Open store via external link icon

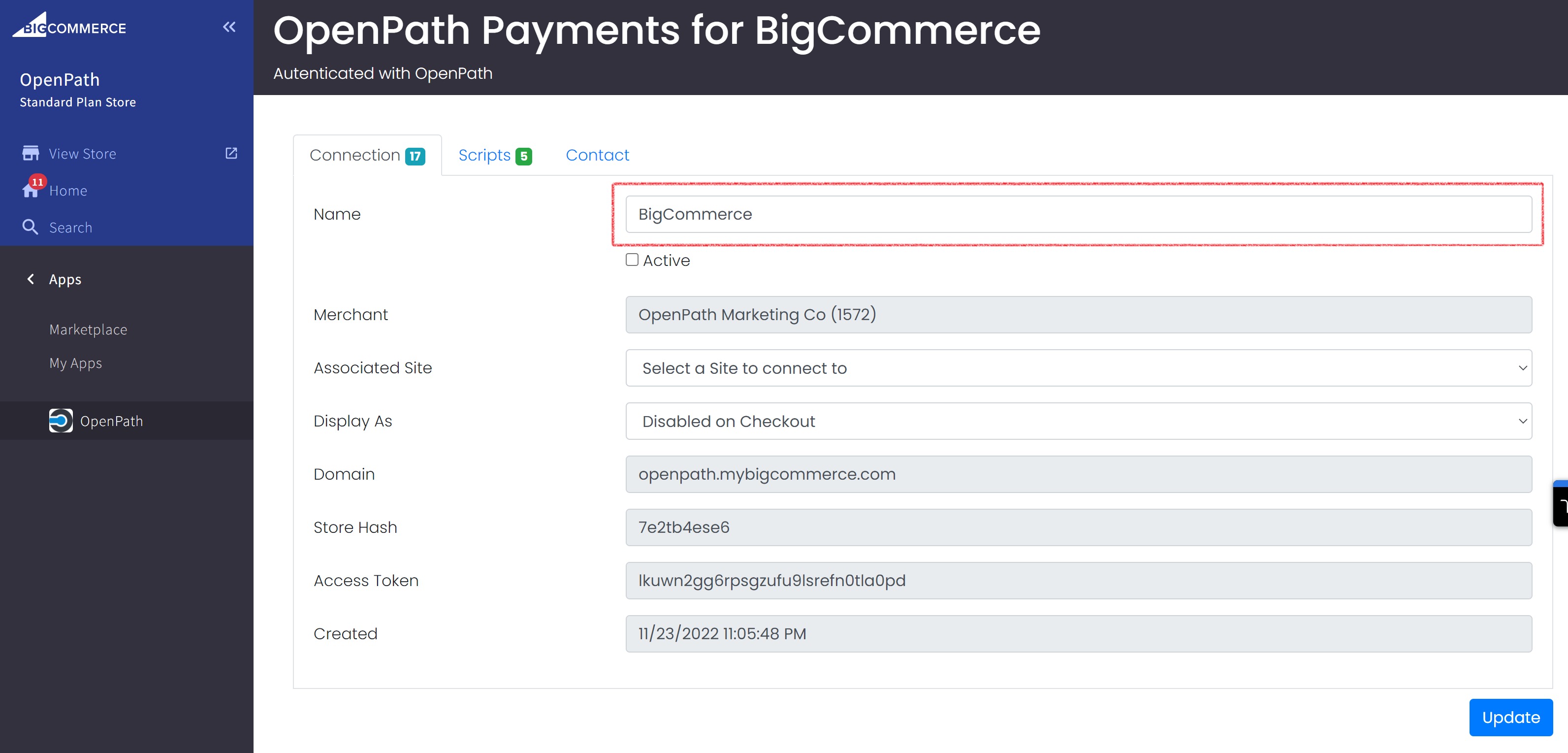click(x=231, y=153)
